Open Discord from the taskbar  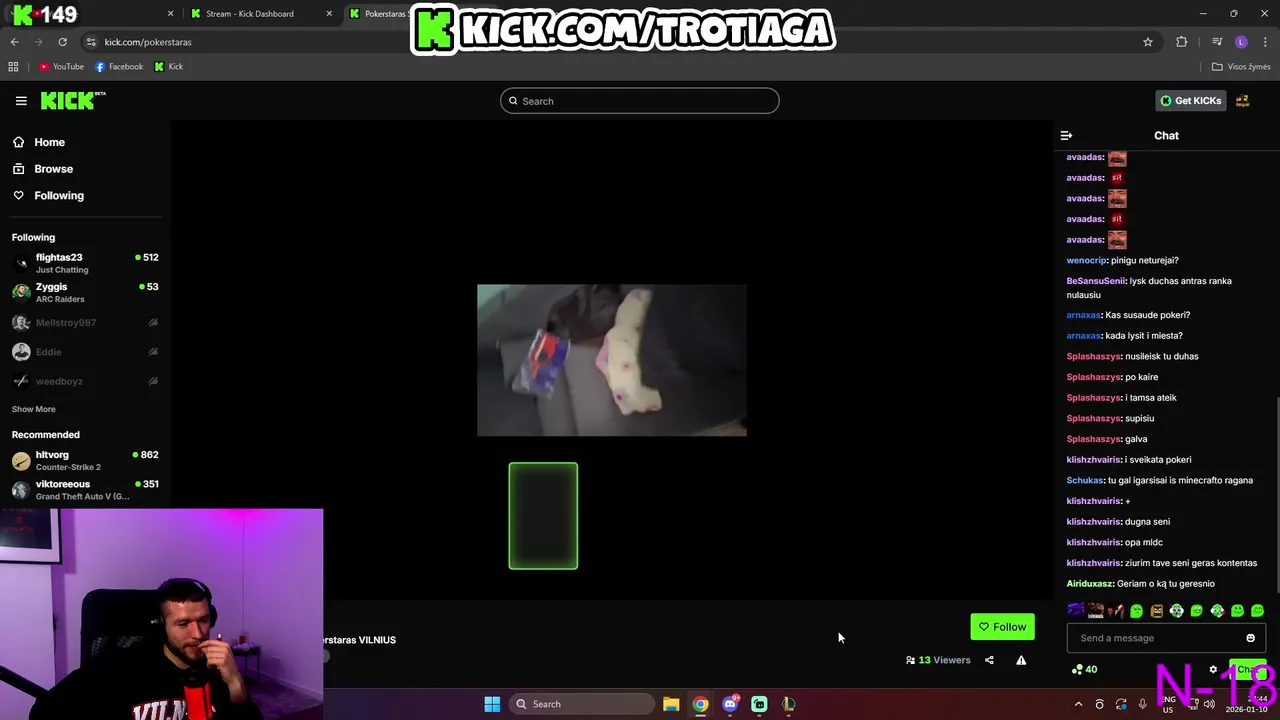[x=730, y=704]
